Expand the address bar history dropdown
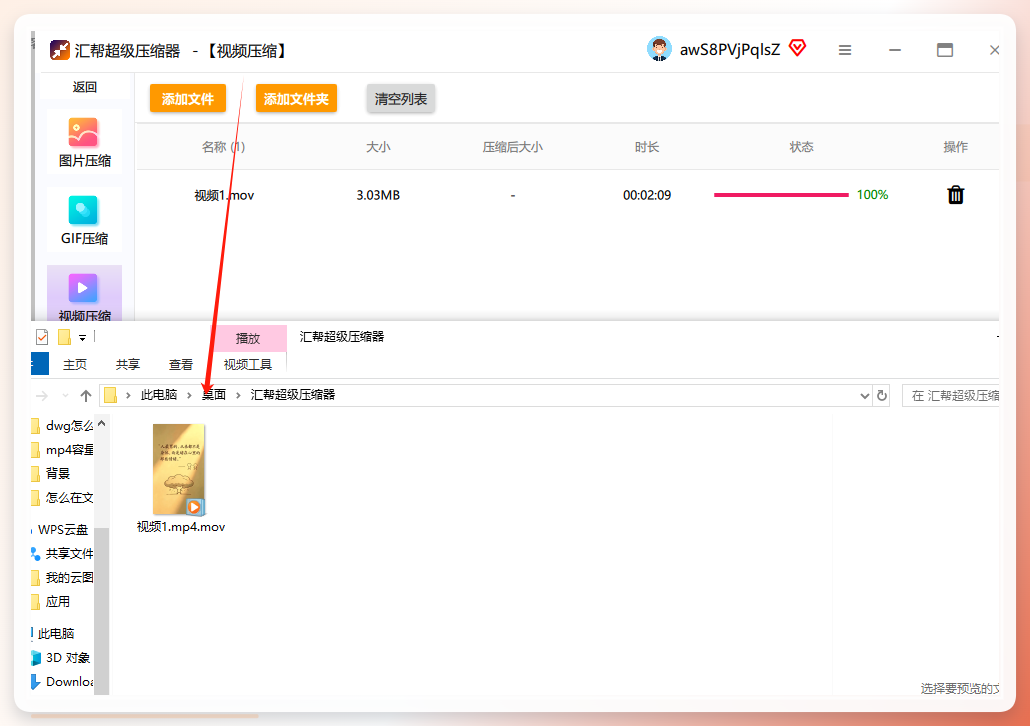 864,396
